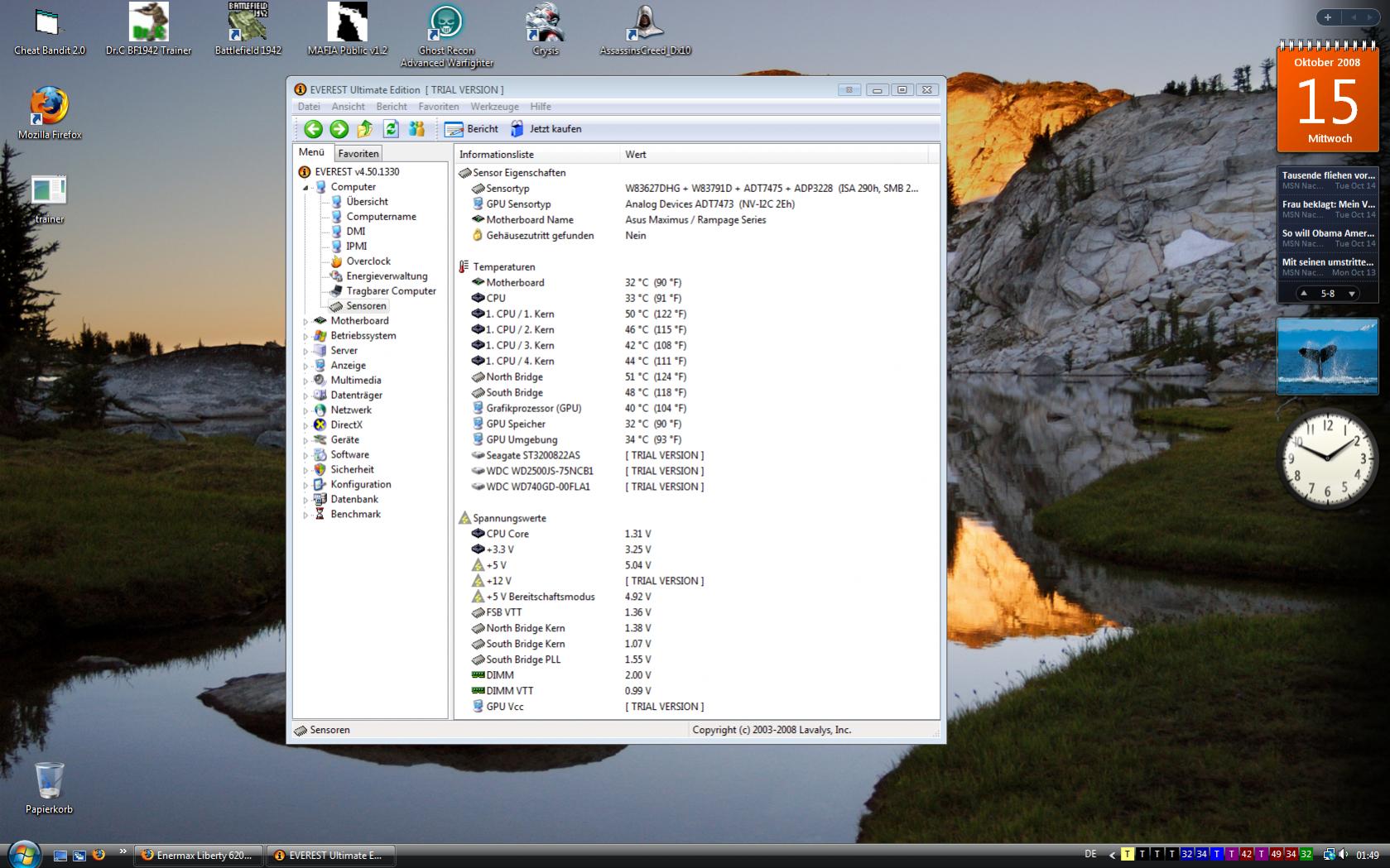The width and height of the screenshot is (1390, 868).
Task: Click the Wert column header
Action: click(773, 155)
